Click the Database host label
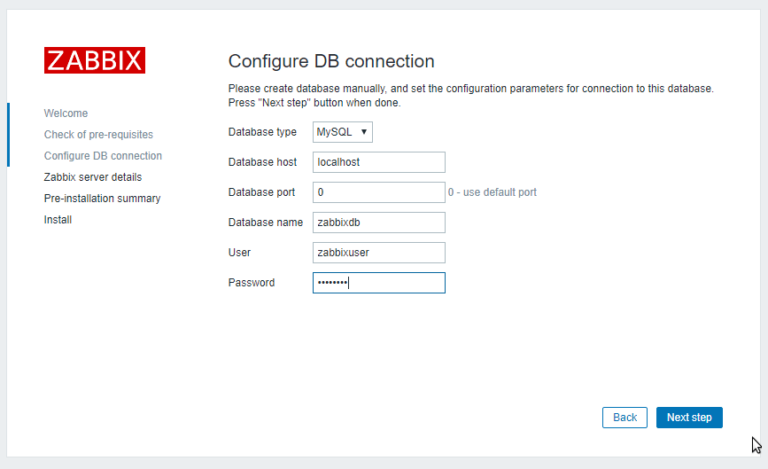The height and width of the screenshot is (469, 768). click(262, 162)
